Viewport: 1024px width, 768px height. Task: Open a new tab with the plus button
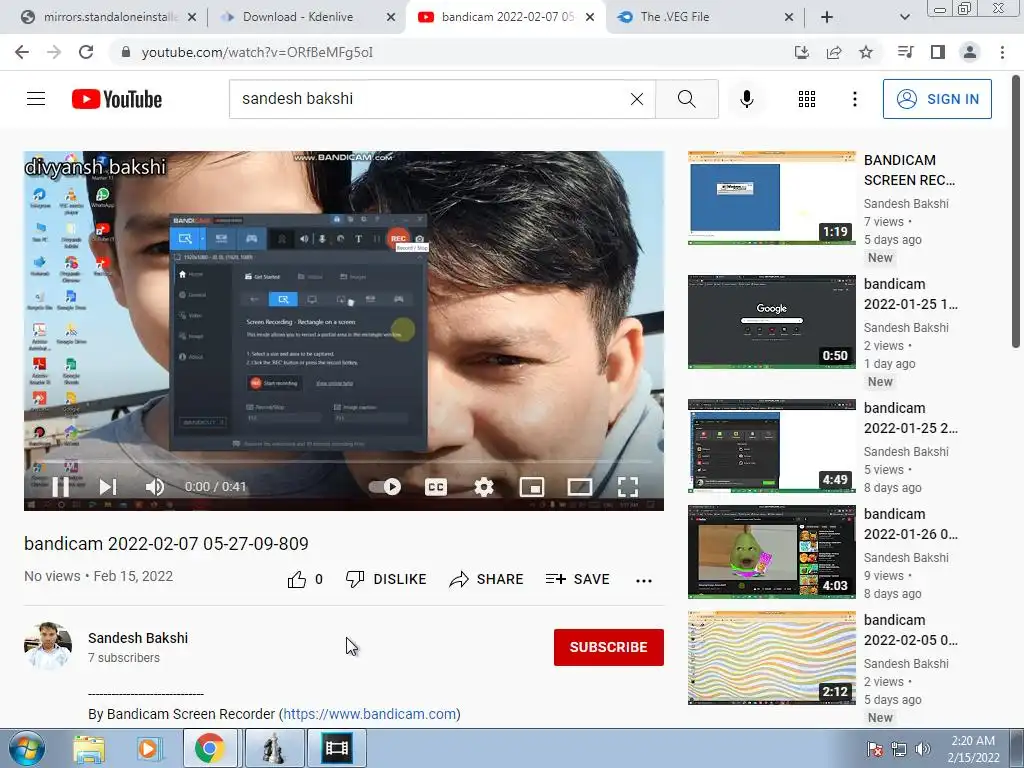pos(827,17)
